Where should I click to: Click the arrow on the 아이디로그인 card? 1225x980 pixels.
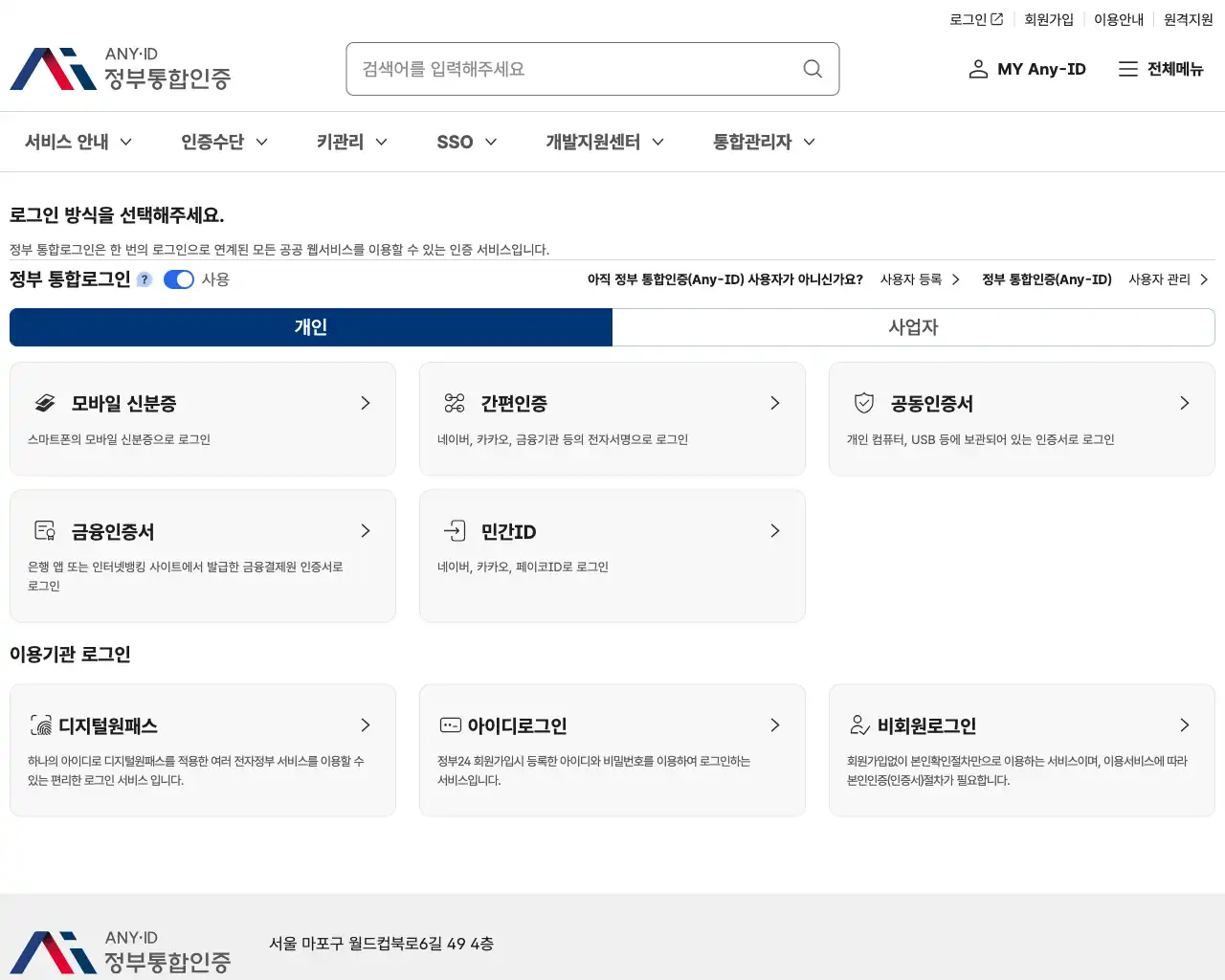pyautogui.click(x=775, y=725)
